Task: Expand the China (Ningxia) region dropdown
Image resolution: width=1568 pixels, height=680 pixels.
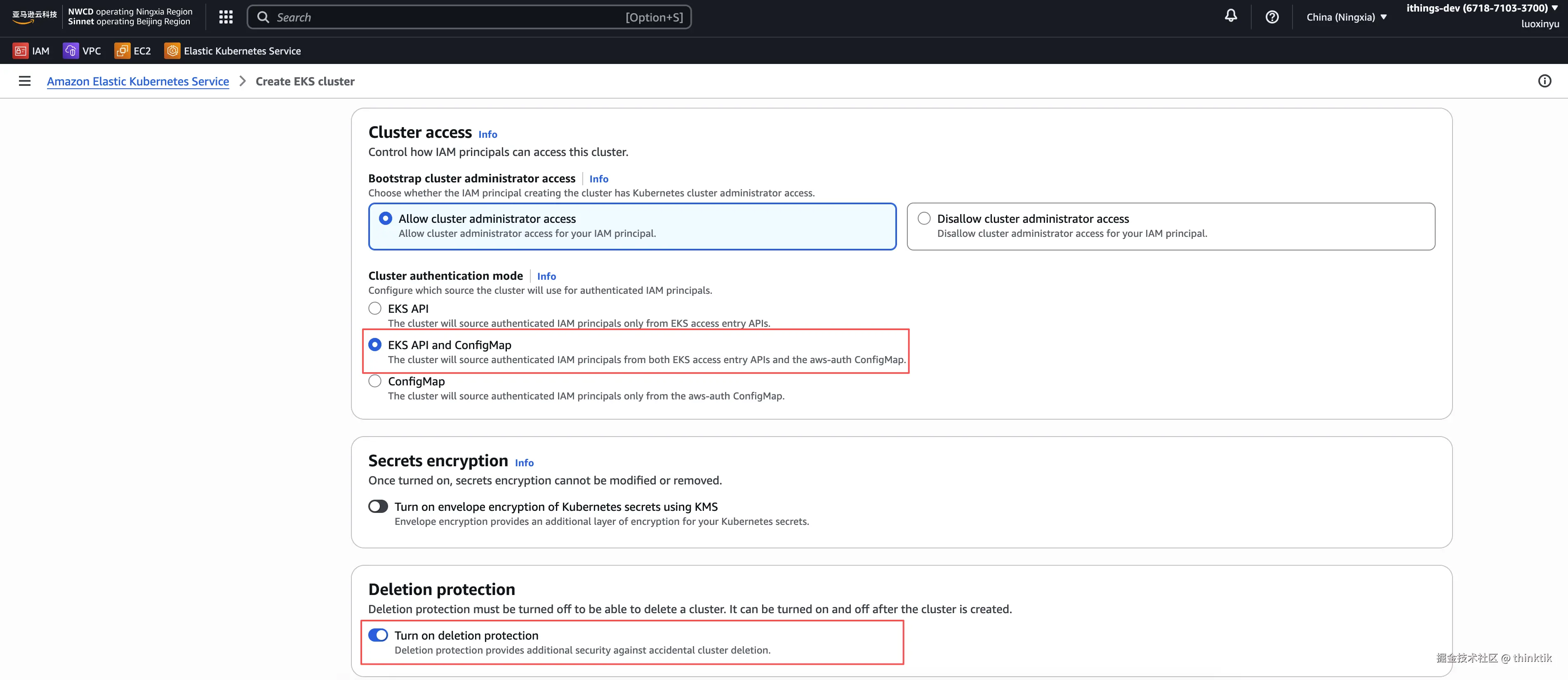Action: click(1347, 17)
